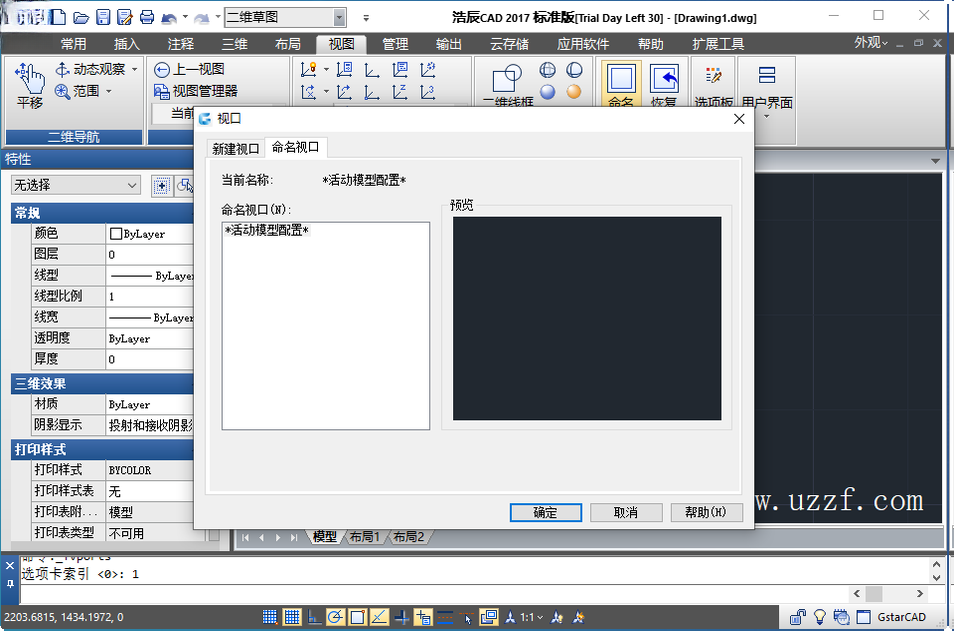The image size is (954, 631).
Task: Click the viewport preview pane
Action: (x=587, y=318)
